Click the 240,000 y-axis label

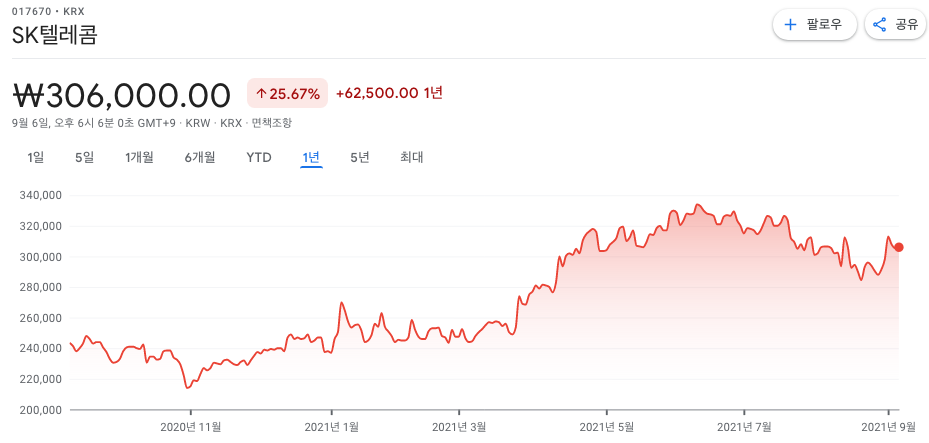click(43, 348)
